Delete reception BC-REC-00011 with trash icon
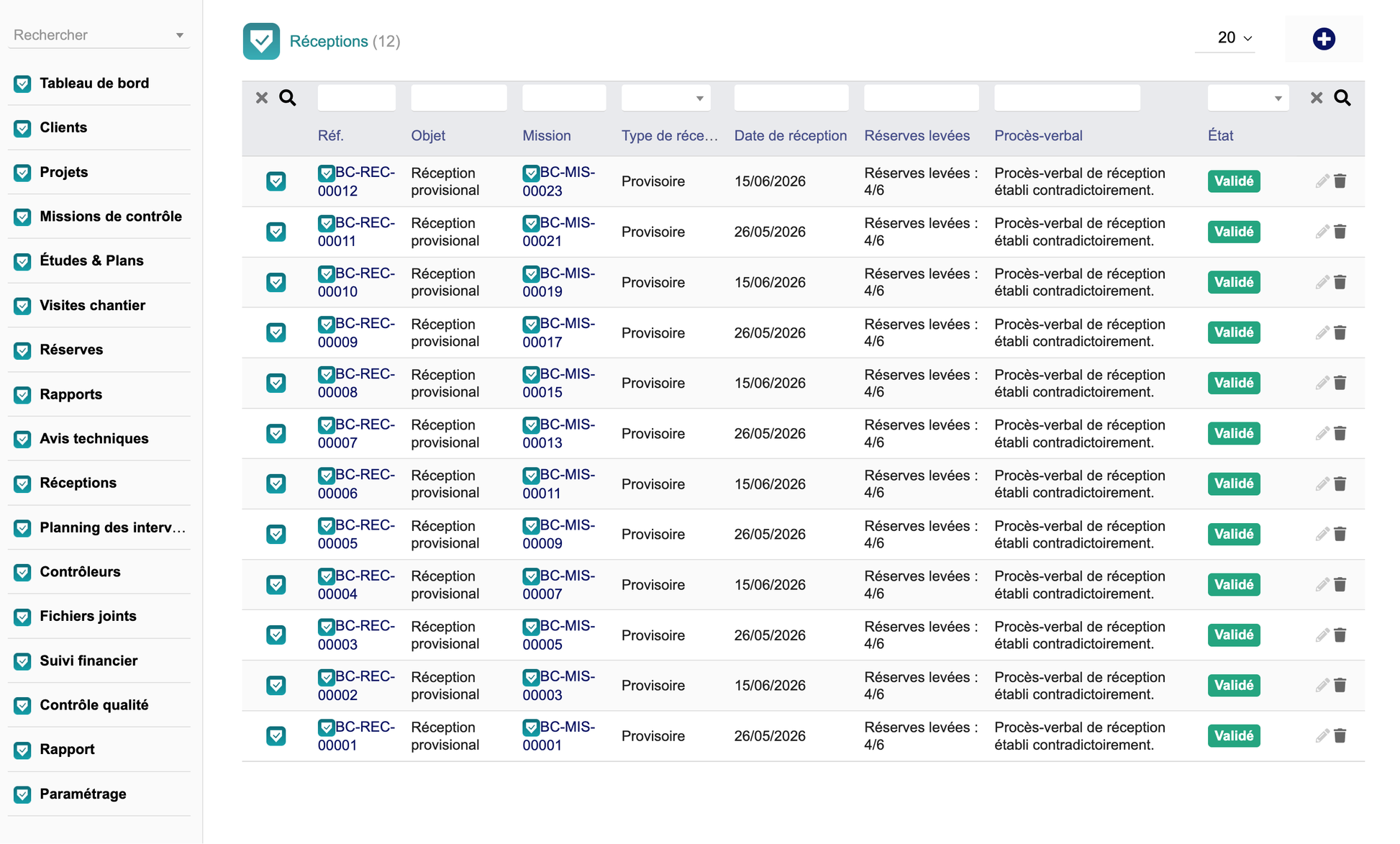Viewport: 1400px width, 844px height. tap(1340, 232)
